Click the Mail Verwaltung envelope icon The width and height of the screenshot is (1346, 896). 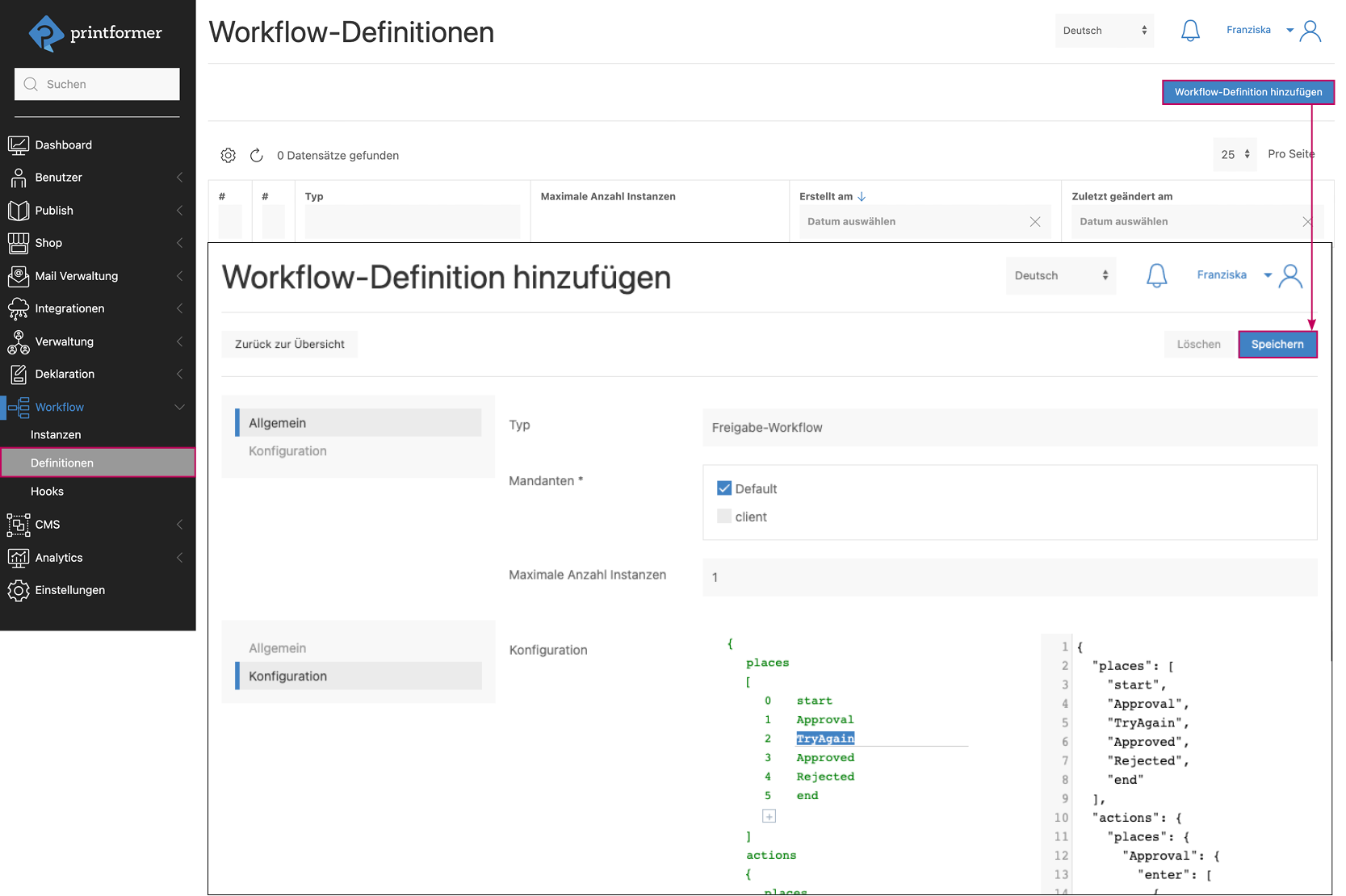[19, 276]
